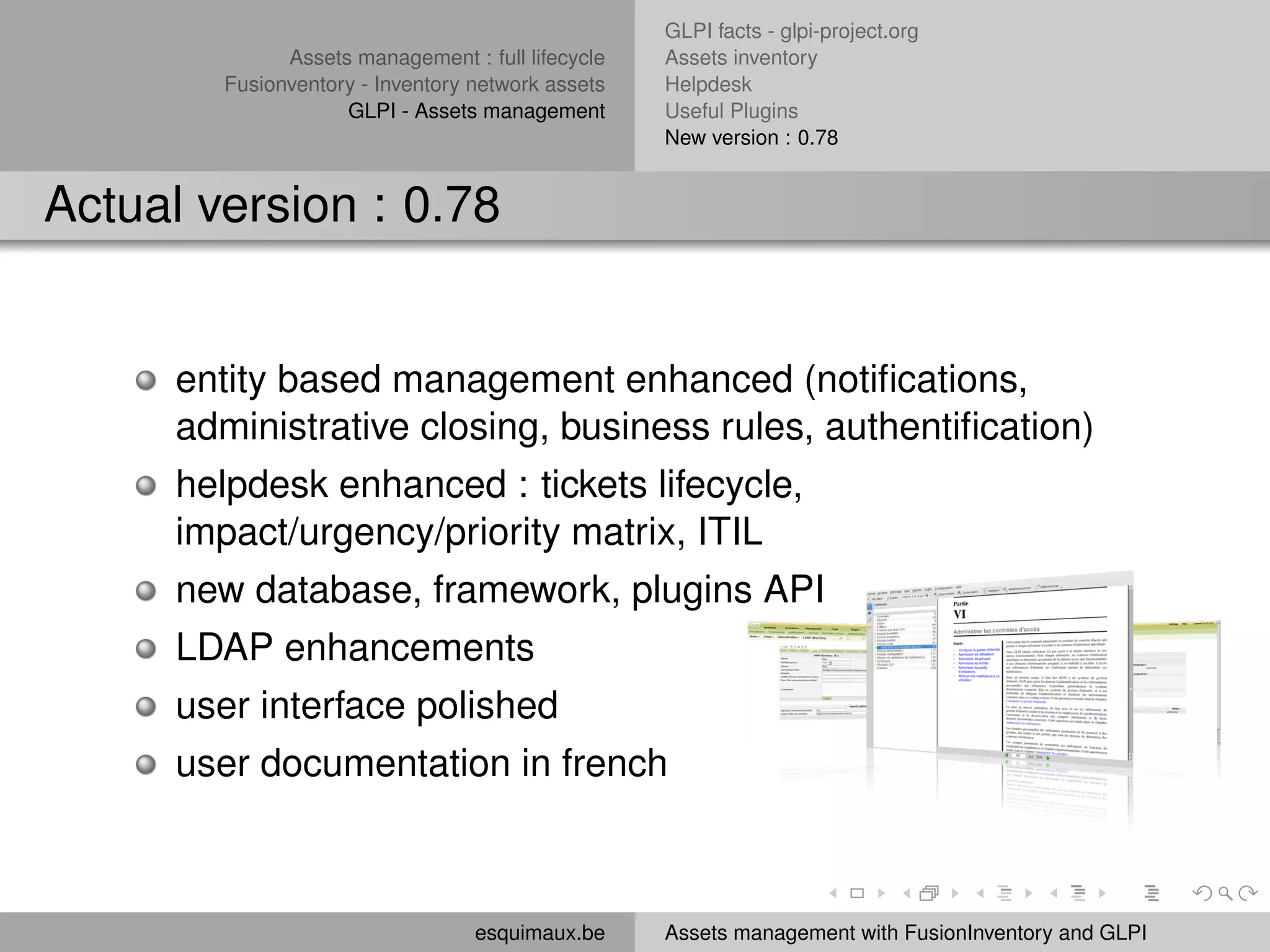
Task: Click the slide title Actual version : 0.78
Action: [x=272, y=205]
